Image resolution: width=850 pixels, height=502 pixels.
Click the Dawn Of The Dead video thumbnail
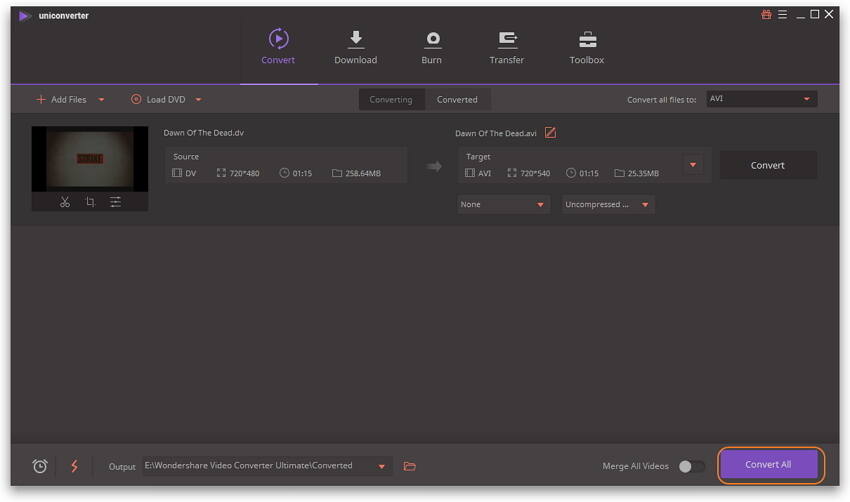(x=90, y=159)
